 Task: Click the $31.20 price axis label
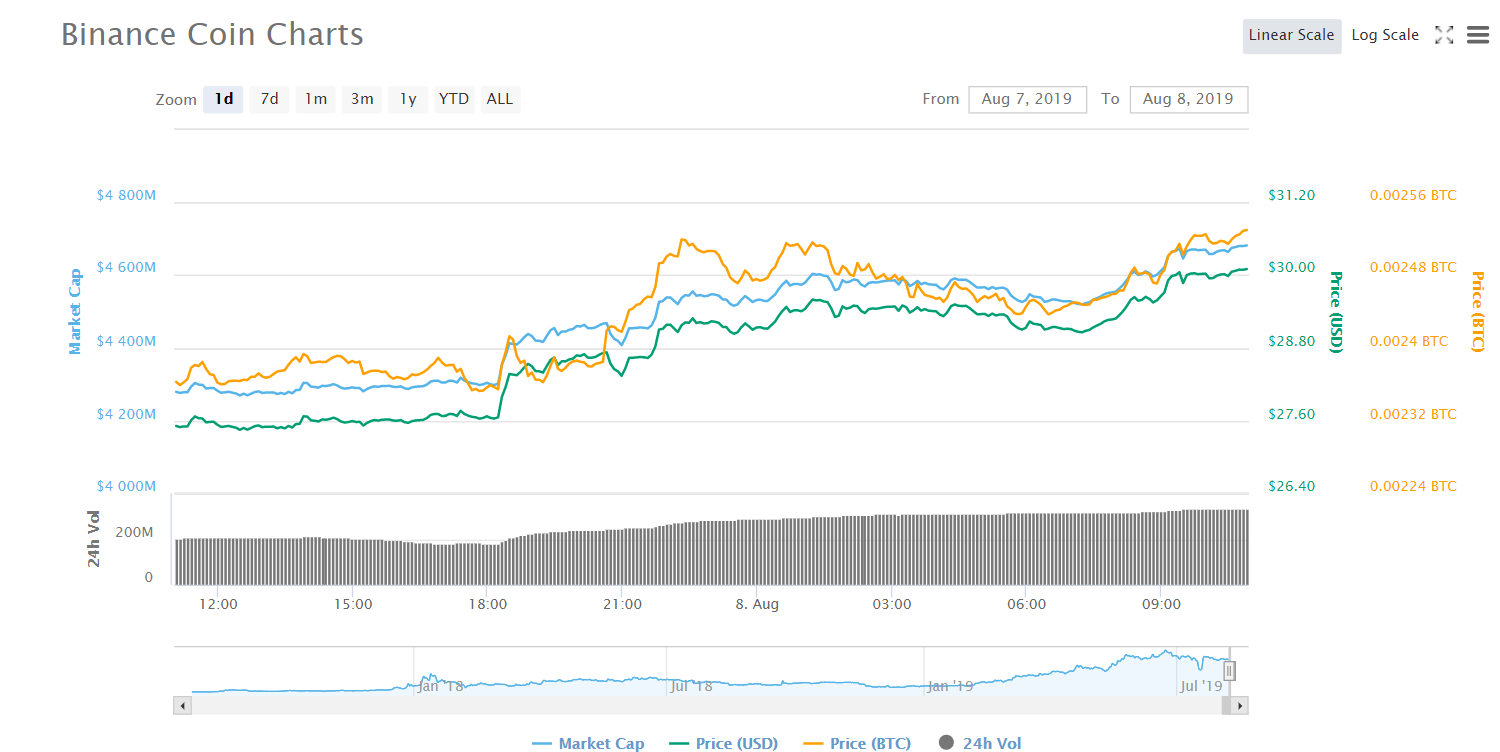1291,195
